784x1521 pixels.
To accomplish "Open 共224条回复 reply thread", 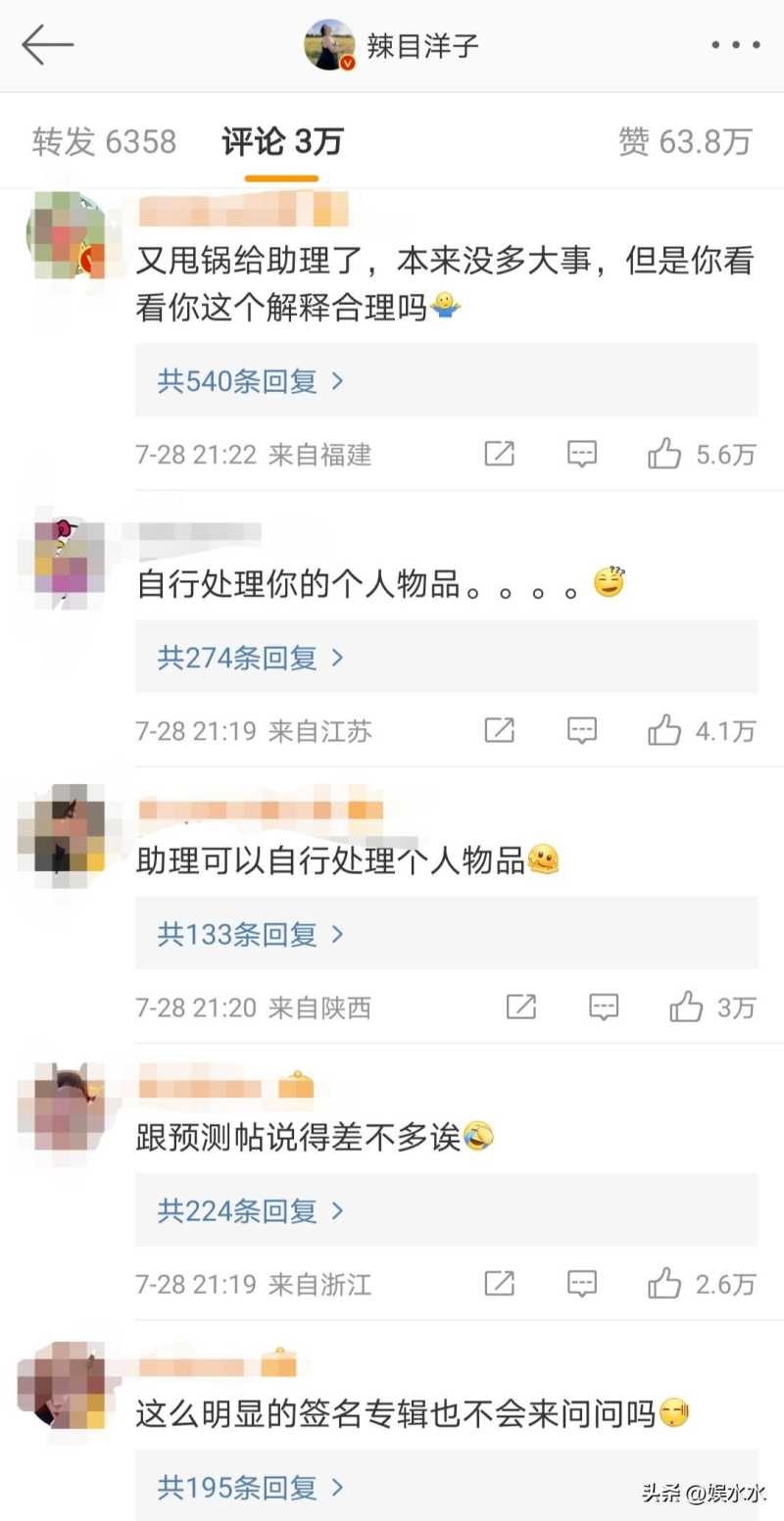I will [x=446, y=1209].
